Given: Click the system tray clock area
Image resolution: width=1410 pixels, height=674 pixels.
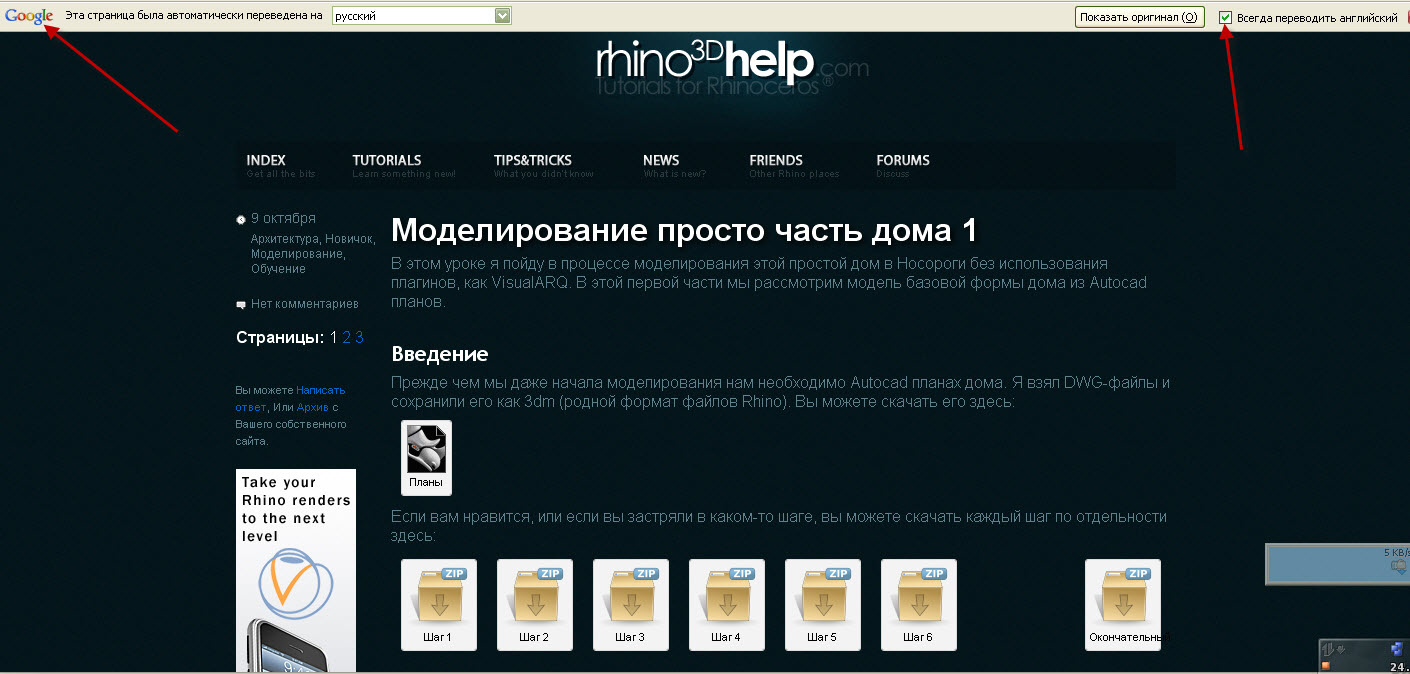Looking at the screenshot, I should tap(1365, 656).
